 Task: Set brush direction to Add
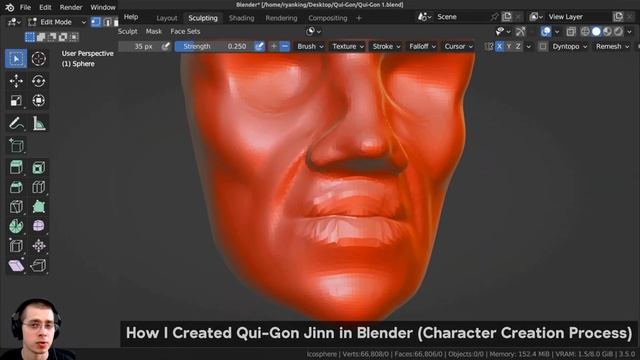click(273, 47)
